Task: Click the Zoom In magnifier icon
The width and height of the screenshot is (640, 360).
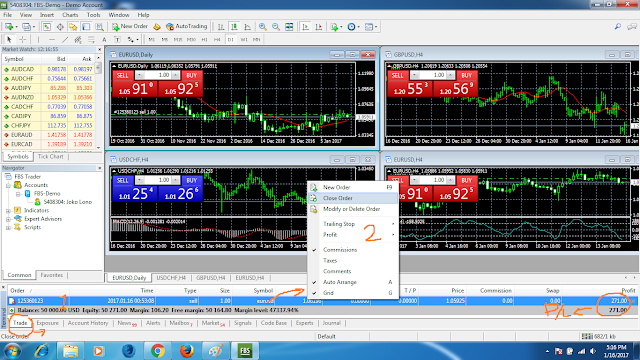Action: tap(262, 27)
